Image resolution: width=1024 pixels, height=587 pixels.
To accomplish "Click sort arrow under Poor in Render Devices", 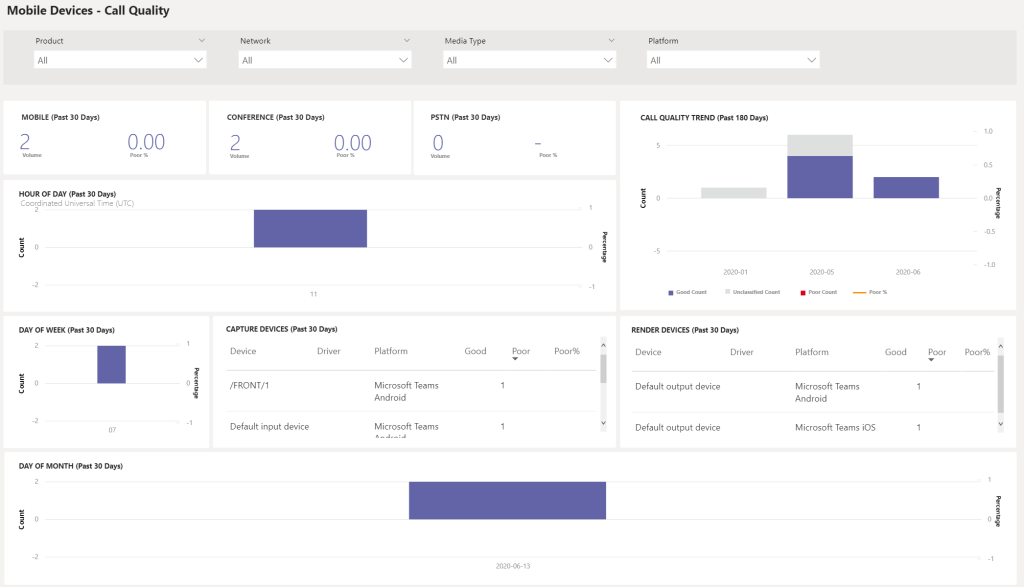I will [931, 359].
